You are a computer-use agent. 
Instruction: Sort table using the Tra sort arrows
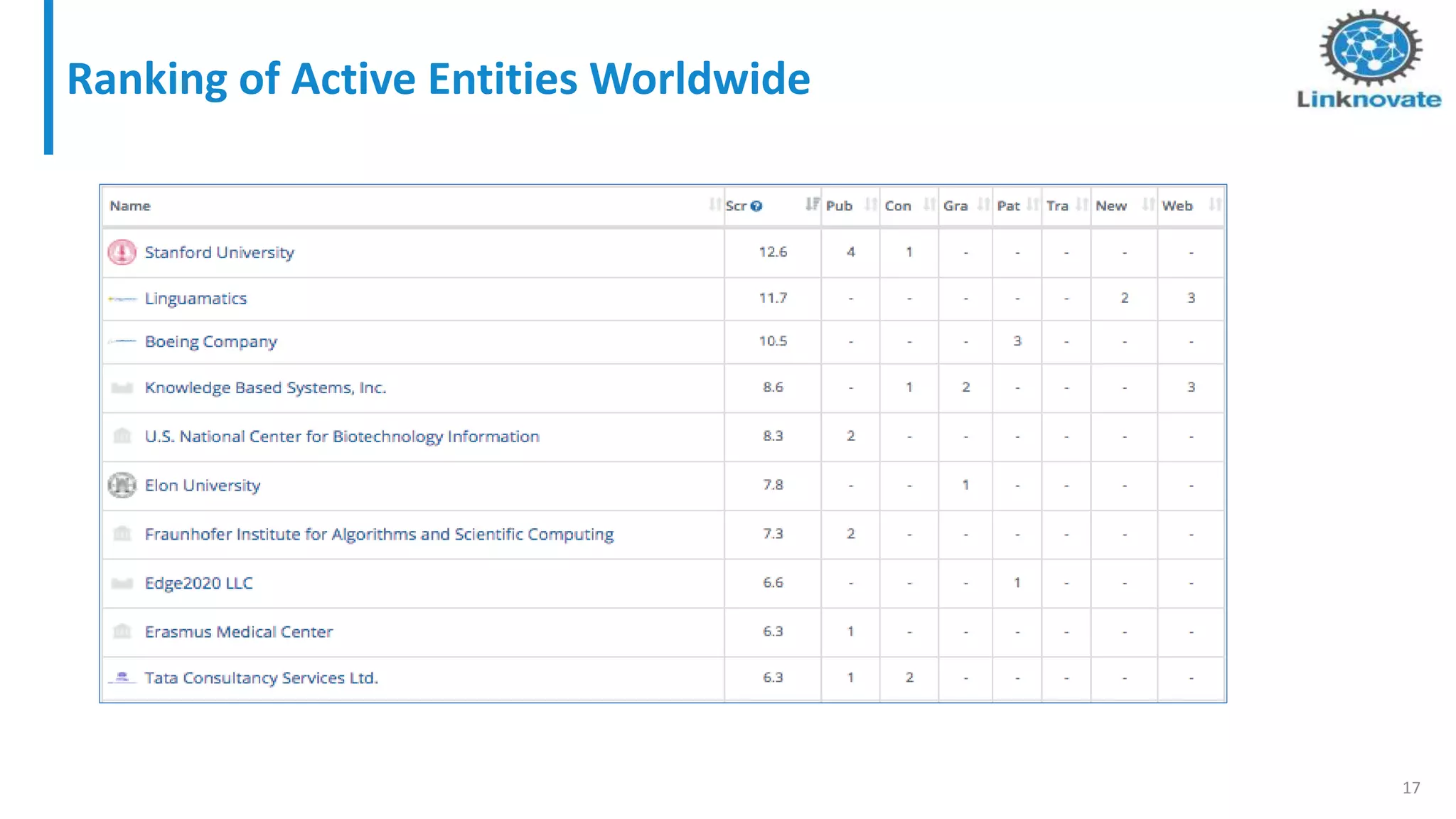coord(1082,205)
